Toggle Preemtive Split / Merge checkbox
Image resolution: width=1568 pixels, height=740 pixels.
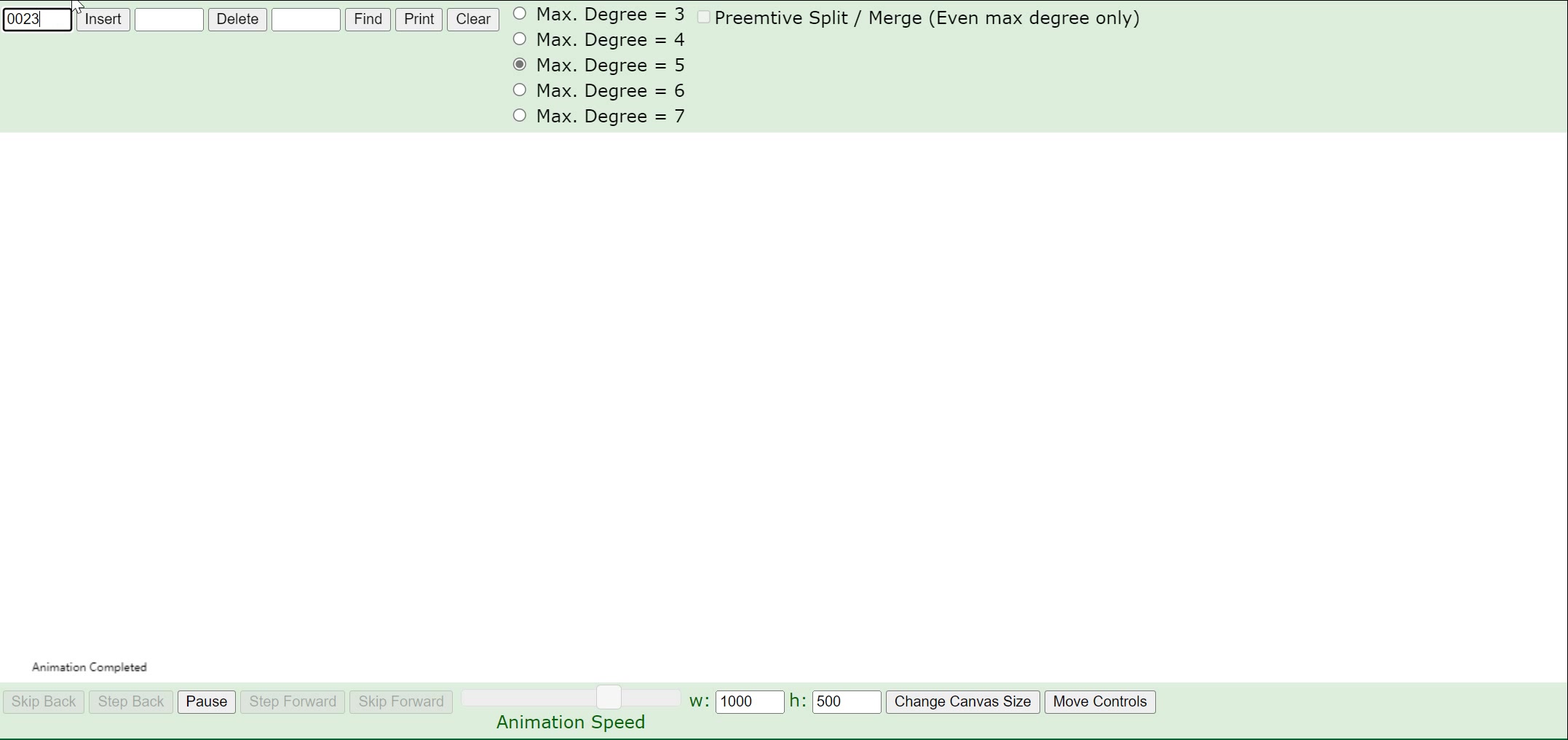pos(704,17)
